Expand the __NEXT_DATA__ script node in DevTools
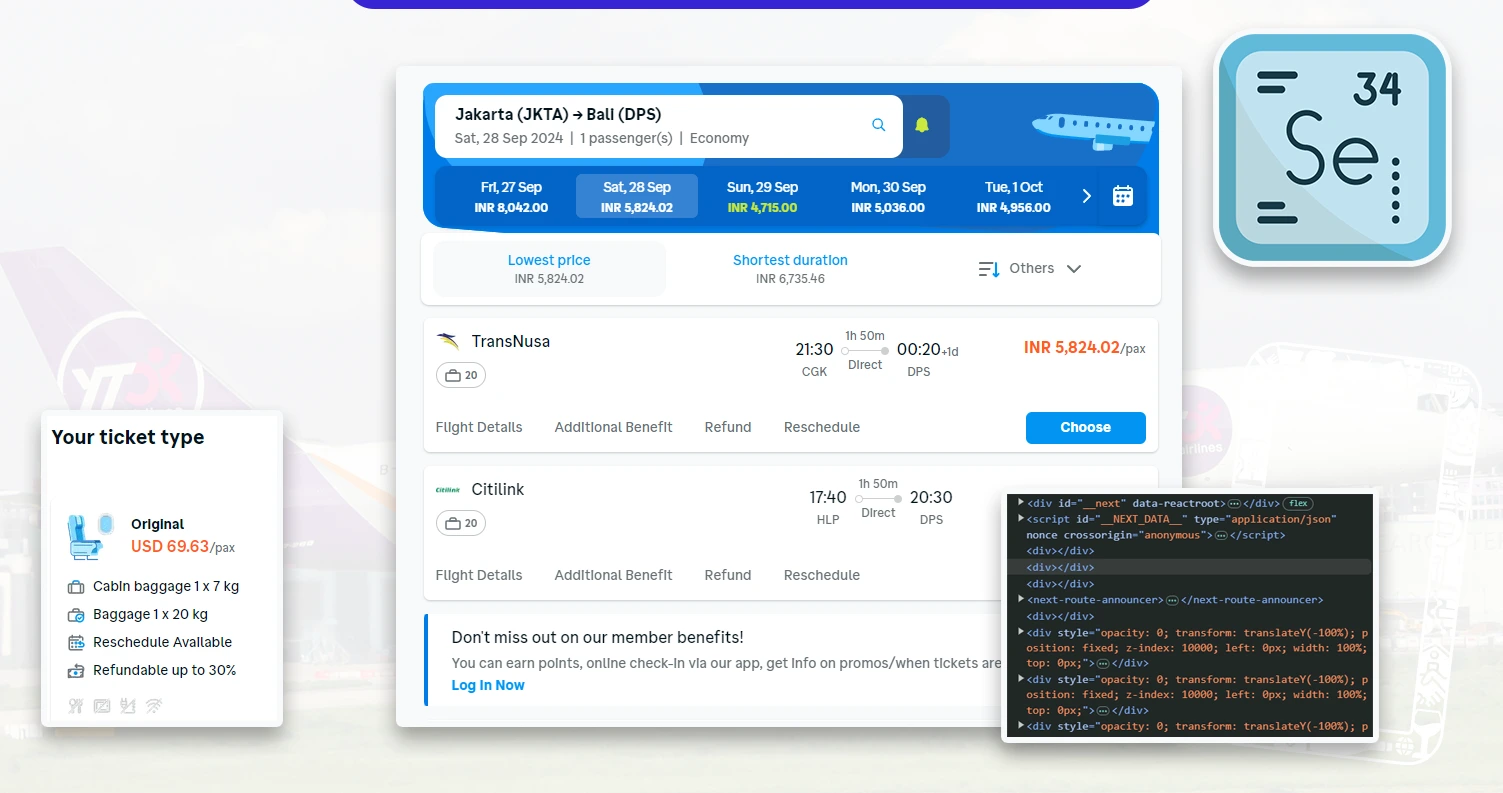Screen dimensions: 1503x793 tap(1020, 518)
